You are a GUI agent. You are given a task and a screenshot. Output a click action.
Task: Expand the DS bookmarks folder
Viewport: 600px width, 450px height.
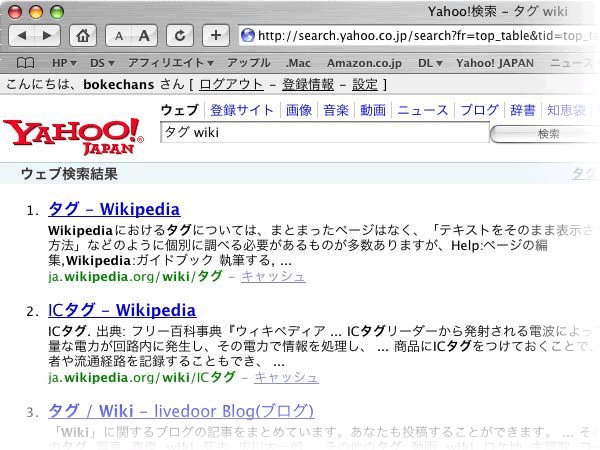tap(101, 62)
